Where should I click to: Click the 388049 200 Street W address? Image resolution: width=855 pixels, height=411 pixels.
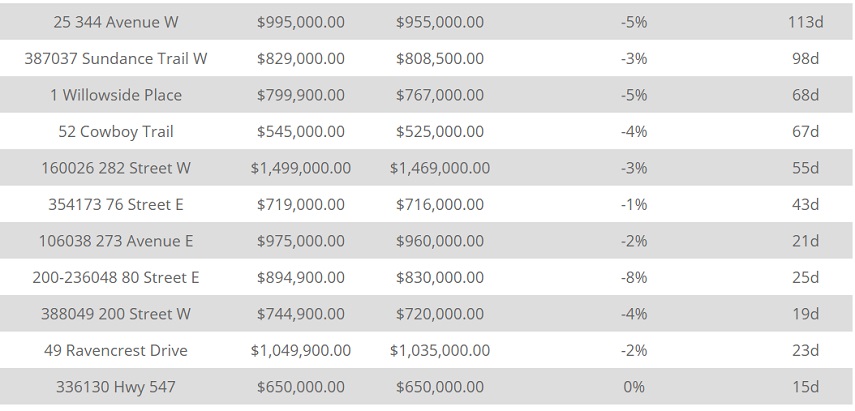[x=116, y=314]
